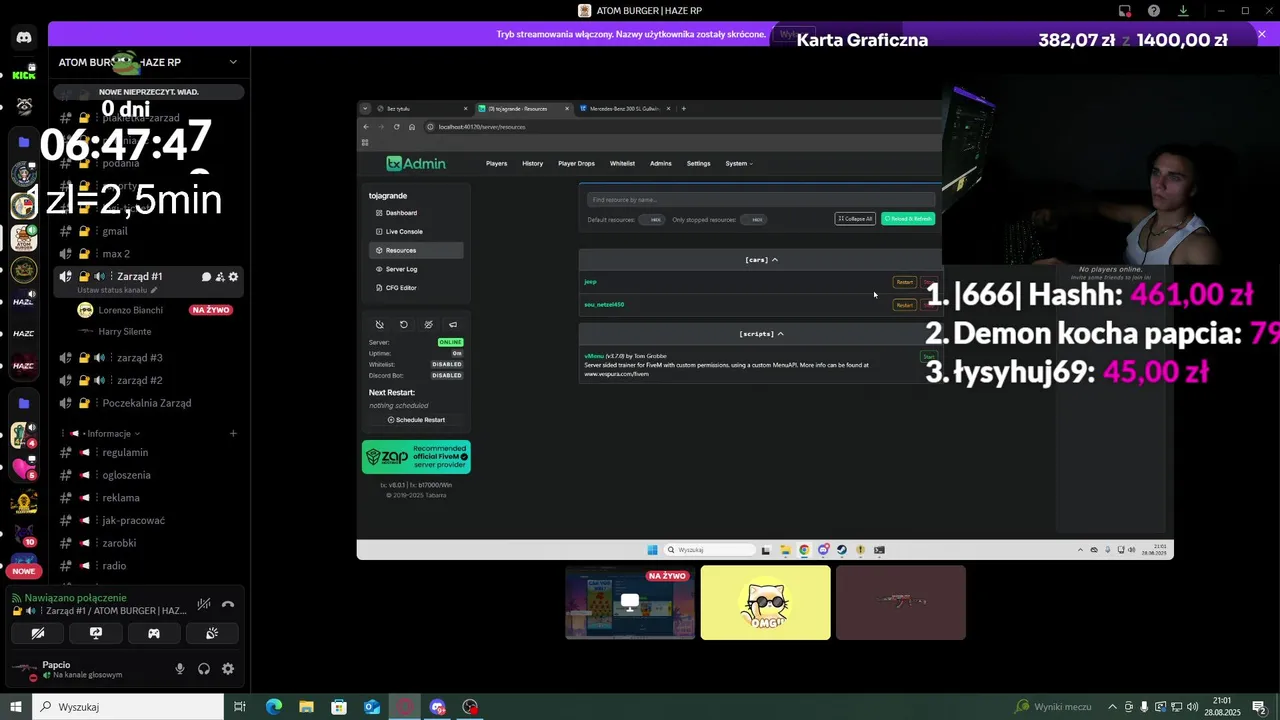Click Collapse All button in txAdmin

coord(855,218)
